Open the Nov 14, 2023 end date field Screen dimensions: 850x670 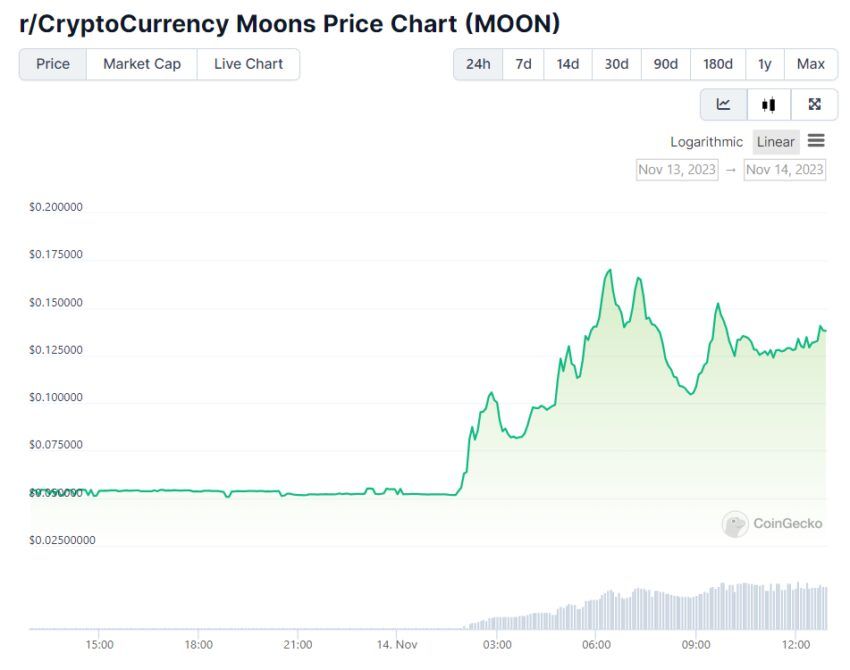coord(784,170)
